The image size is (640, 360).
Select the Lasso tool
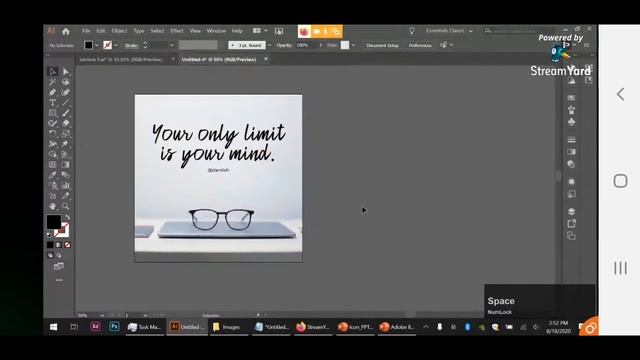[65, 82]
